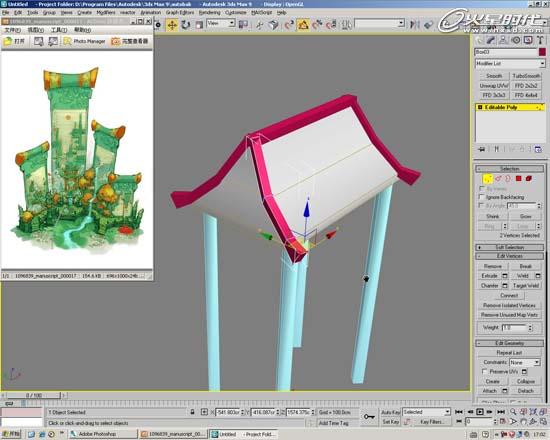
Task: Toggle the Angle Snap icon (highlighted yellow)
Action: point(303,25)
